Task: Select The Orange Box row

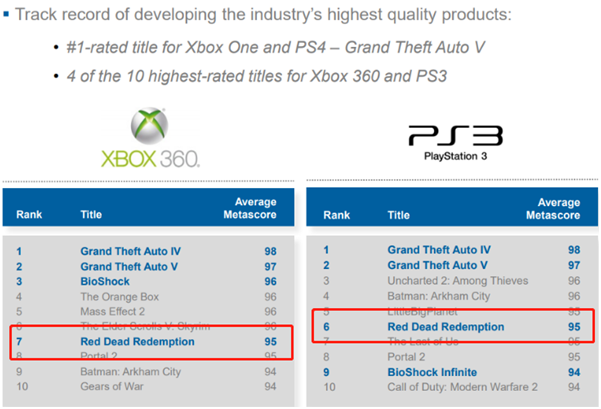Action: 117,297
